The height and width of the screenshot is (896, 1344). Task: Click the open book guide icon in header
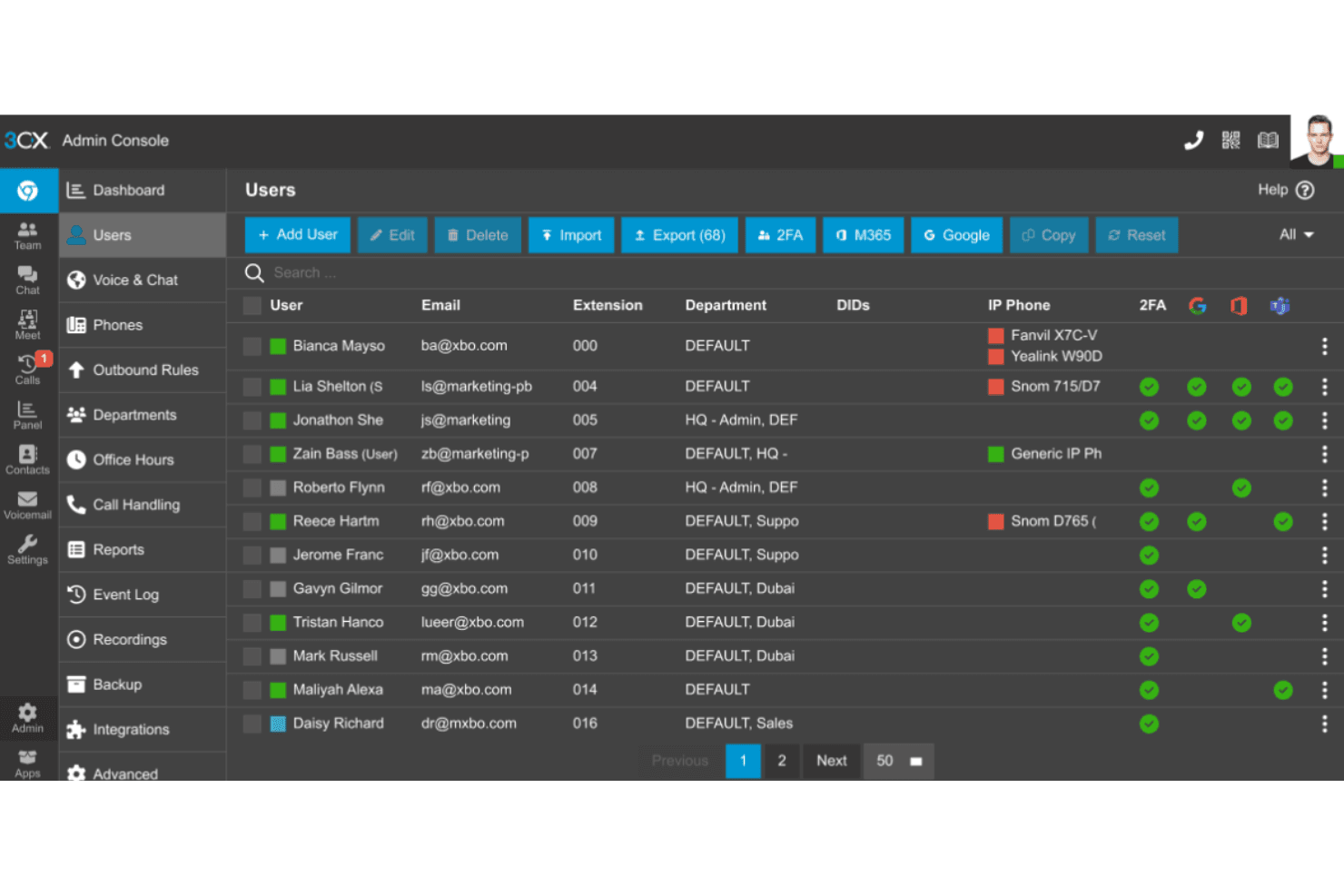1268,140
